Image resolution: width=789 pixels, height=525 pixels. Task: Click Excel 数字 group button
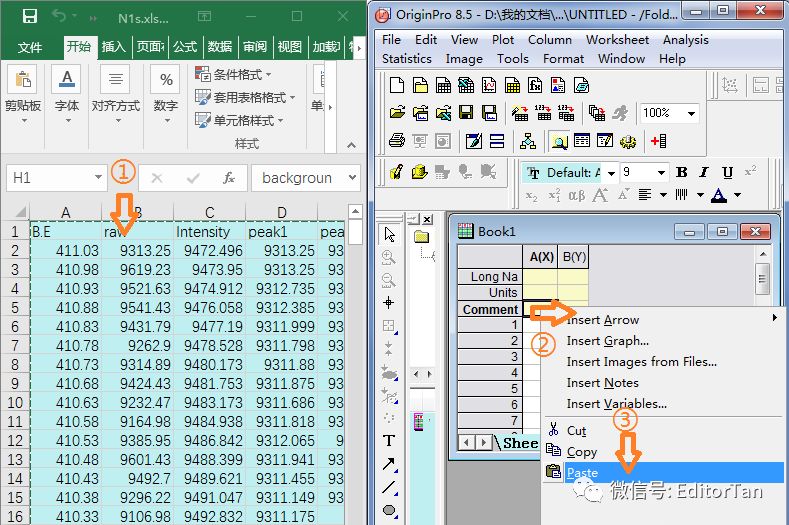pyautogui.click(x=166, y=96)
